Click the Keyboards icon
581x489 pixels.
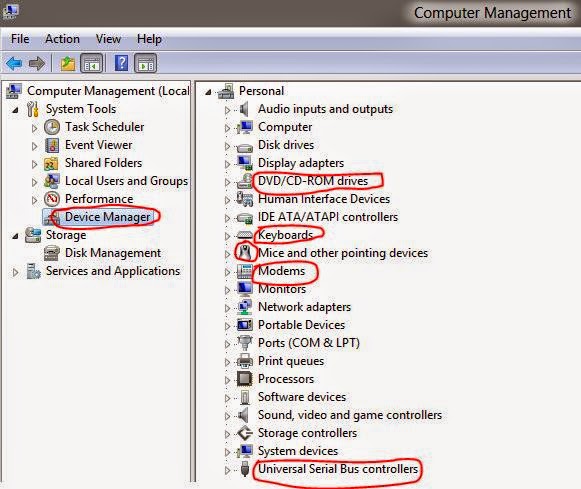tap(245, 235)
